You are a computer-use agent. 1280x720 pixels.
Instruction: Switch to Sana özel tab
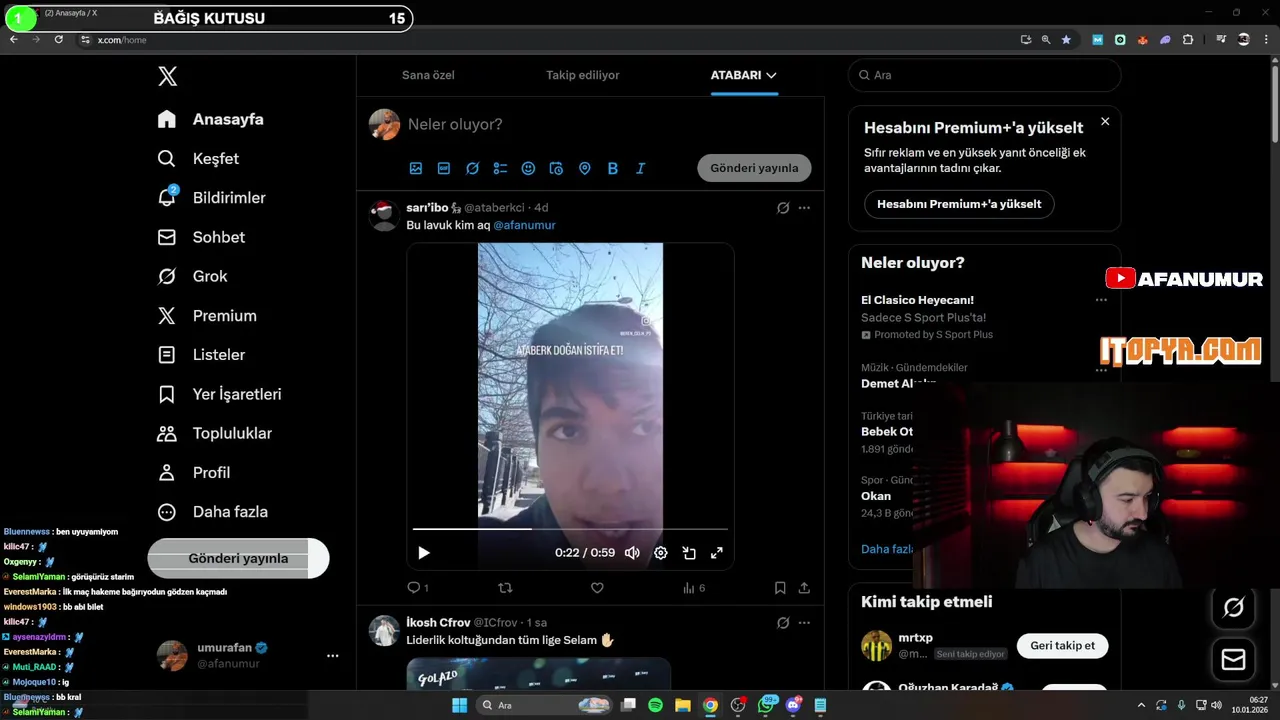coord(428,75)
